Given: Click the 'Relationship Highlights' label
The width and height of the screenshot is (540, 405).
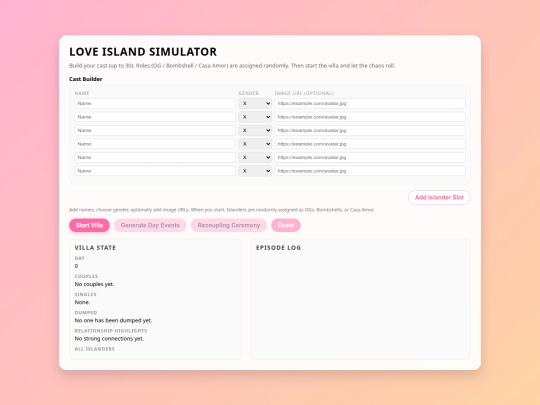Looking at the screenshot, I should (111, 331).
